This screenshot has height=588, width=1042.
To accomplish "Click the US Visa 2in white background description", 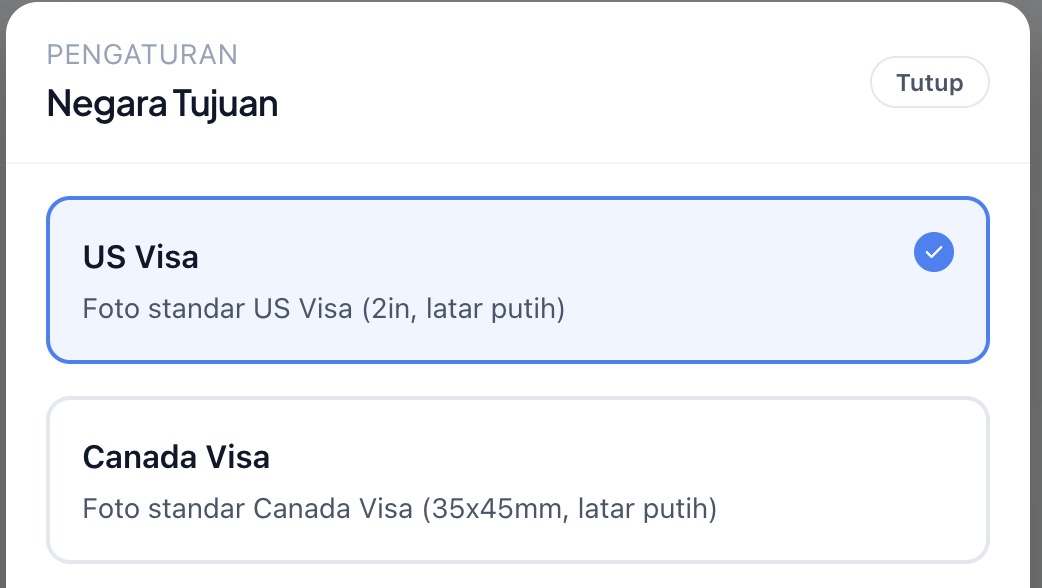I will click(x=324, y=309).
